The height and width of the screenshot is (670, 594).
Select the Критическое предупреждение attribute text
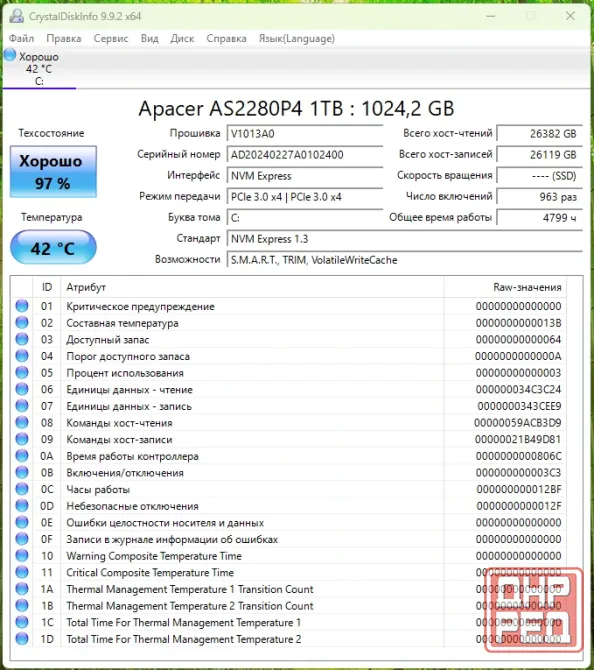tap(140, 306)
